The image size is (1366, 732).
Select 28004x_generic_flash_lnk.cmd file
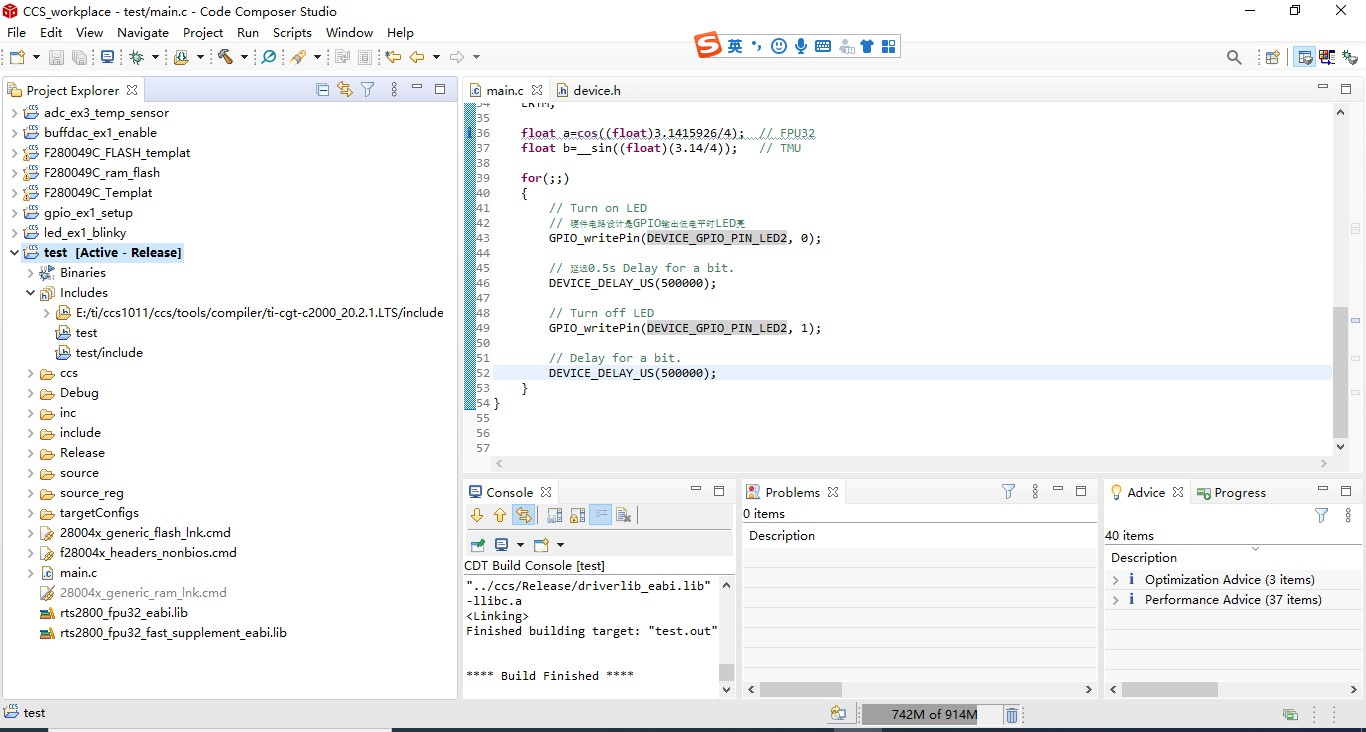145,533
